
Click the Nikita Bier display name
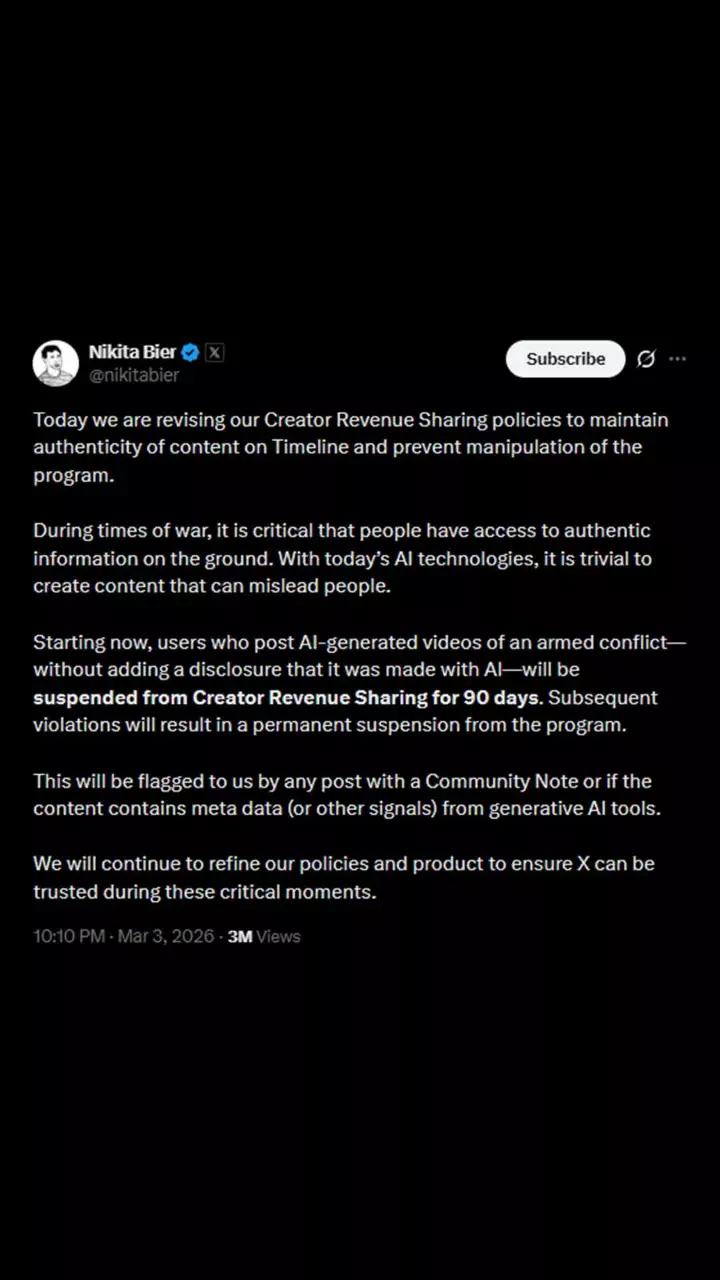point(132,352)
